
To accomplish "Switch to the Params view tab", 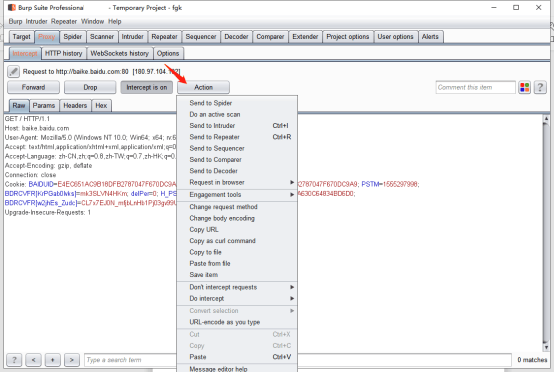I will point(44,105).
